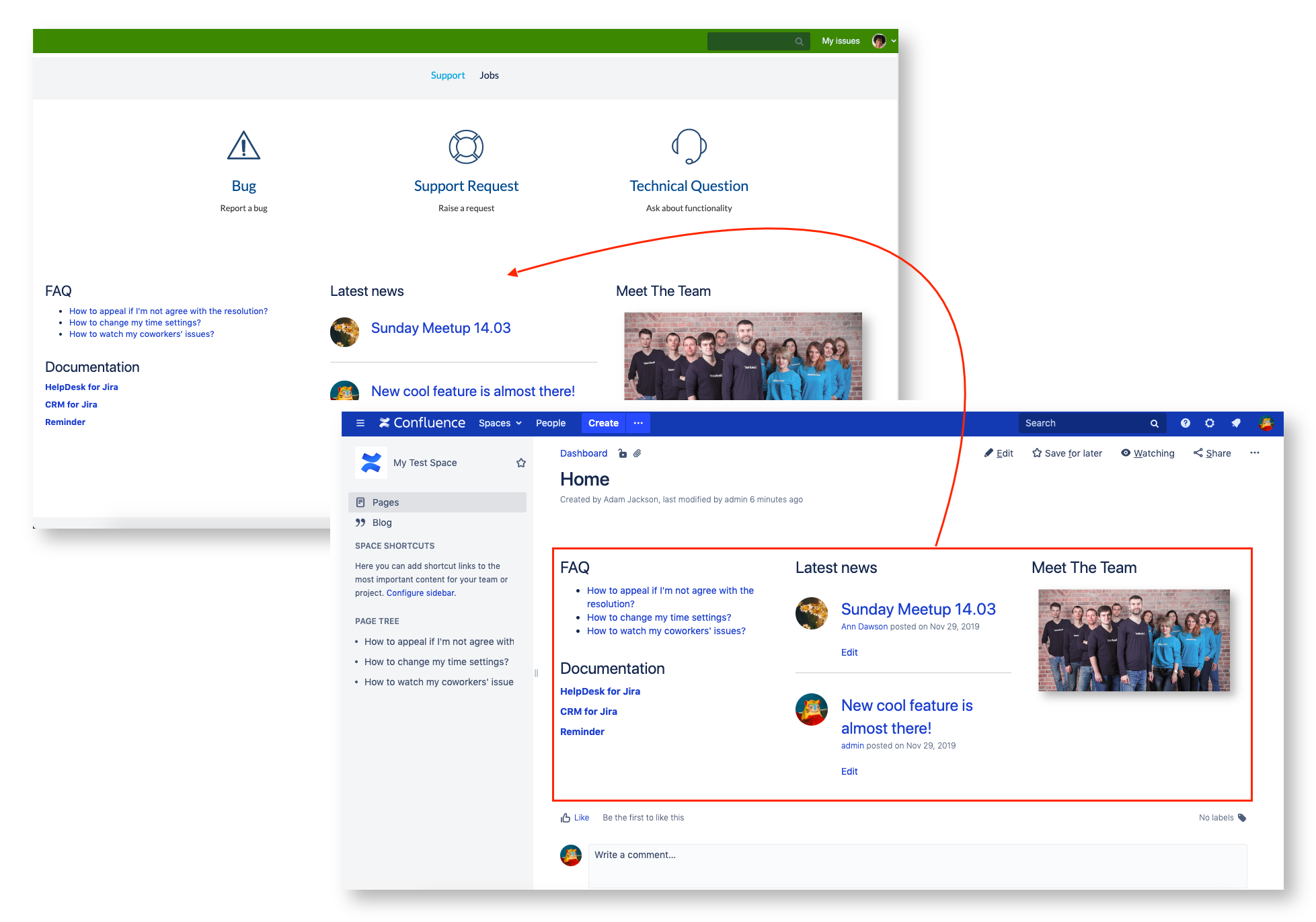This screenshot has height=922, width=1316.
Task: Click the notifications icon in the blue navbar
Action: coord(1236,423)
